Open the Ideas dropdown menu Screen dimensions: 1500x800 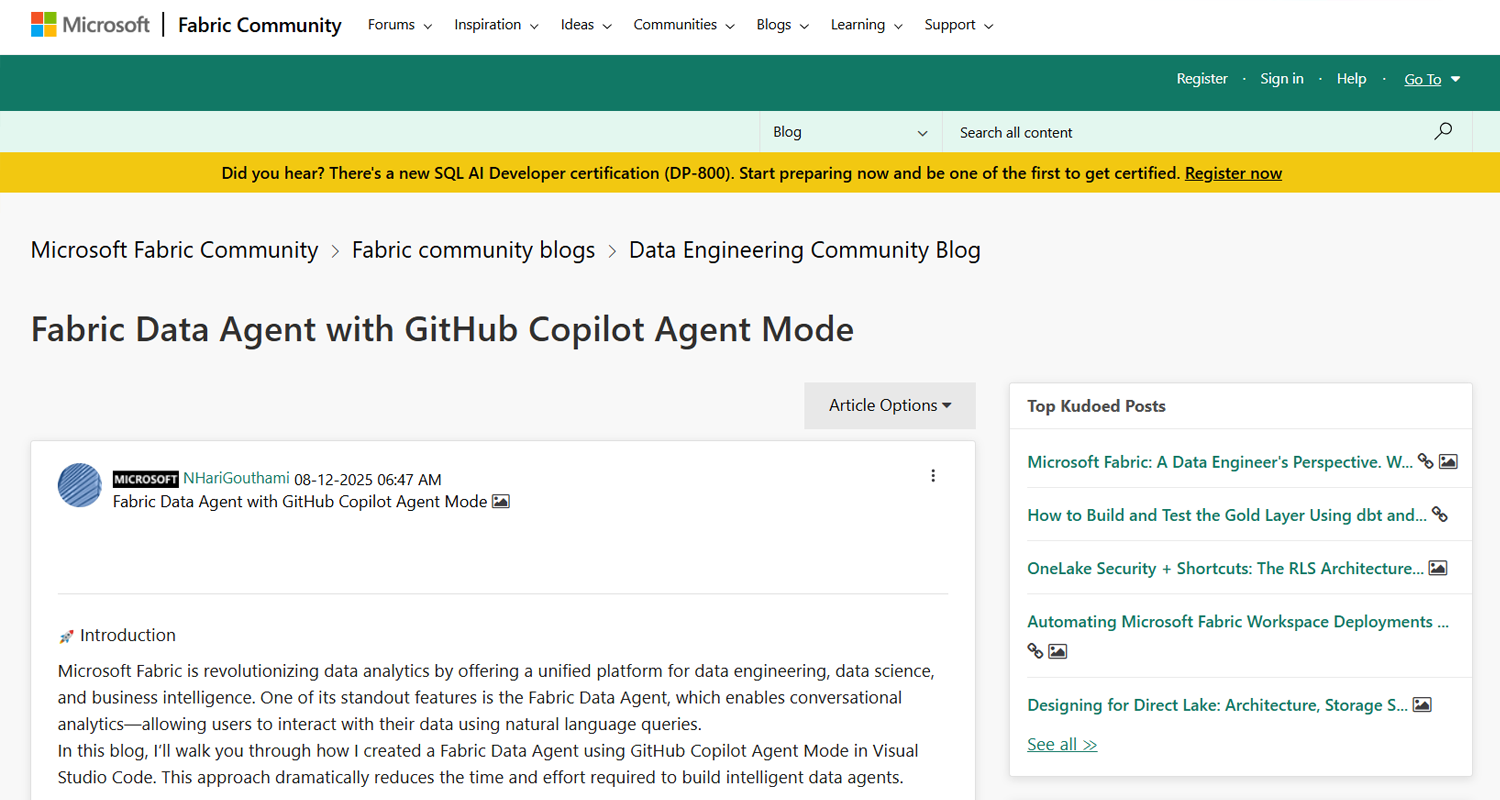point(586,25)
